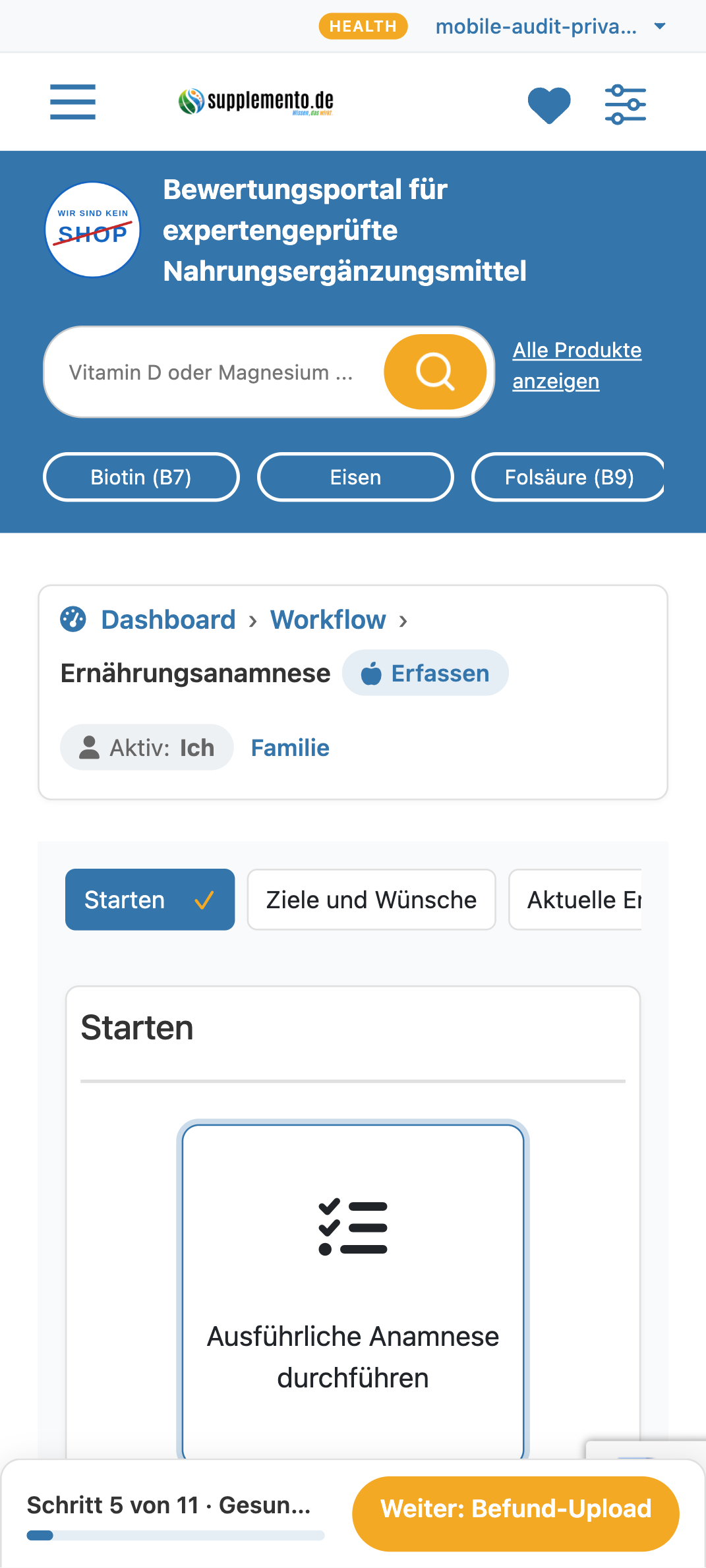Screen dimensions: 706x1568
Task: Switch active profile to Familie
Action: pos(290,747)
